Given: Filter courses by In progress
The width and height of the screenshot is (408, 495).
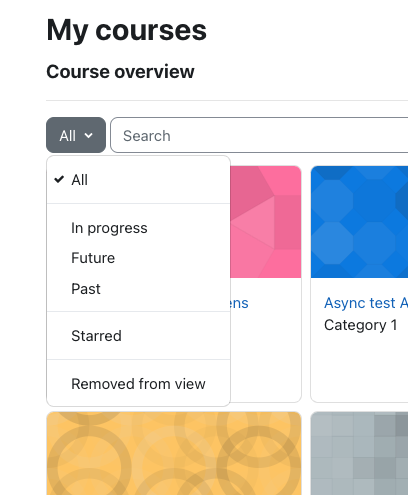Looking at the screenshot, I should [138, 228].
